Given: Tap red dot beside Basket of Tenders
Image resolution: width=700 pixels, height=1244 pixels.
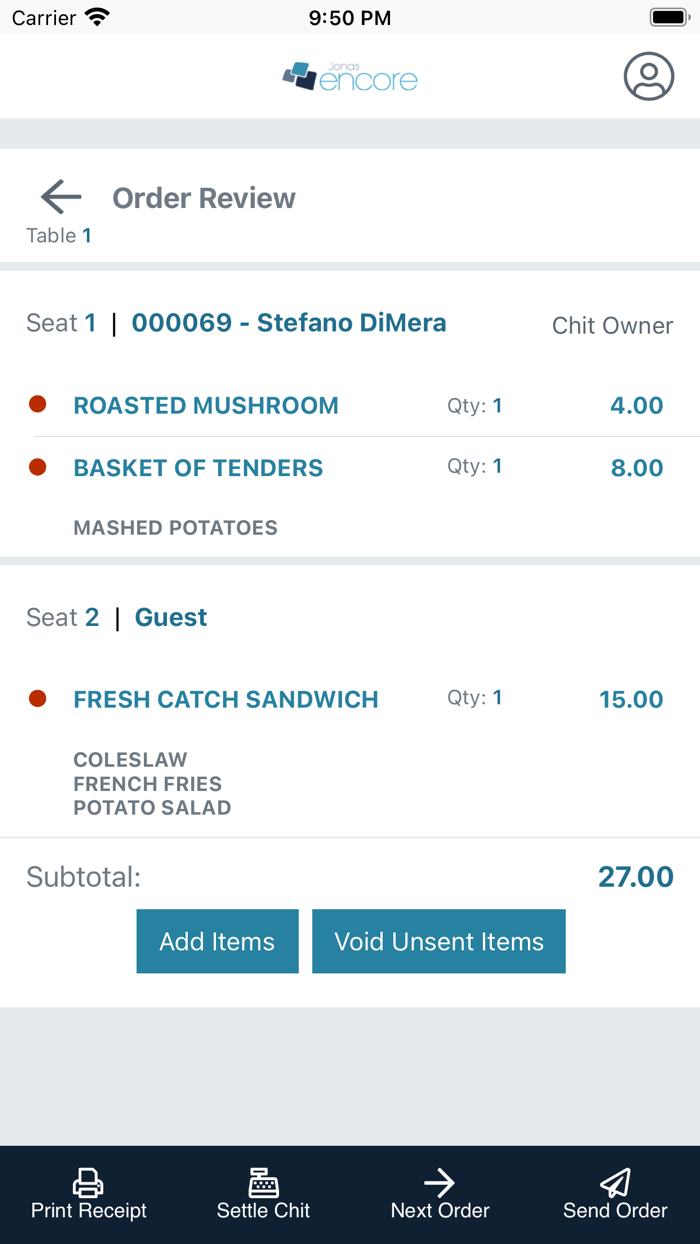Looking at the screenshot, I should pos(38,467).
